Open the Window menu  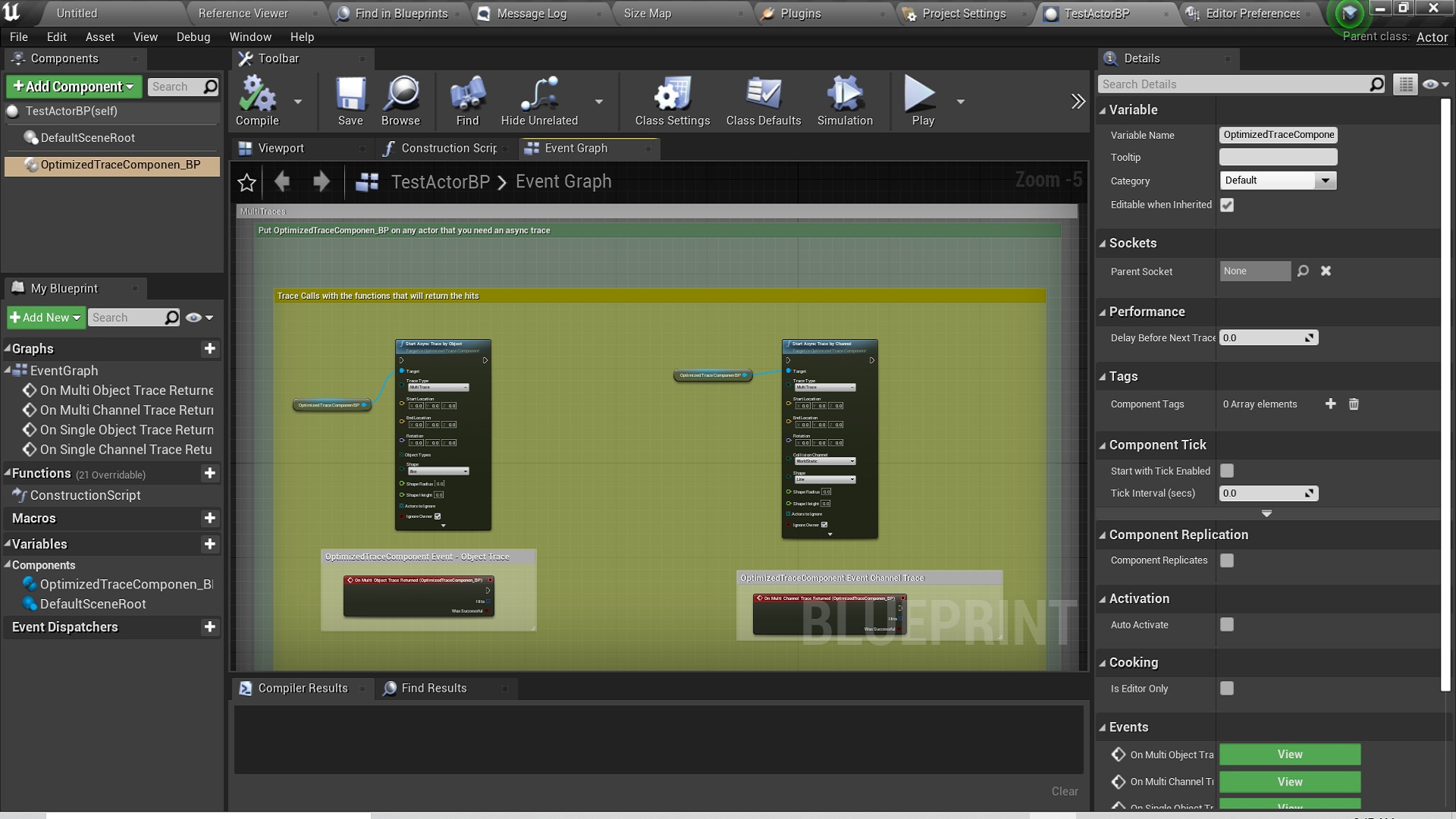click(x=250, y=36)
